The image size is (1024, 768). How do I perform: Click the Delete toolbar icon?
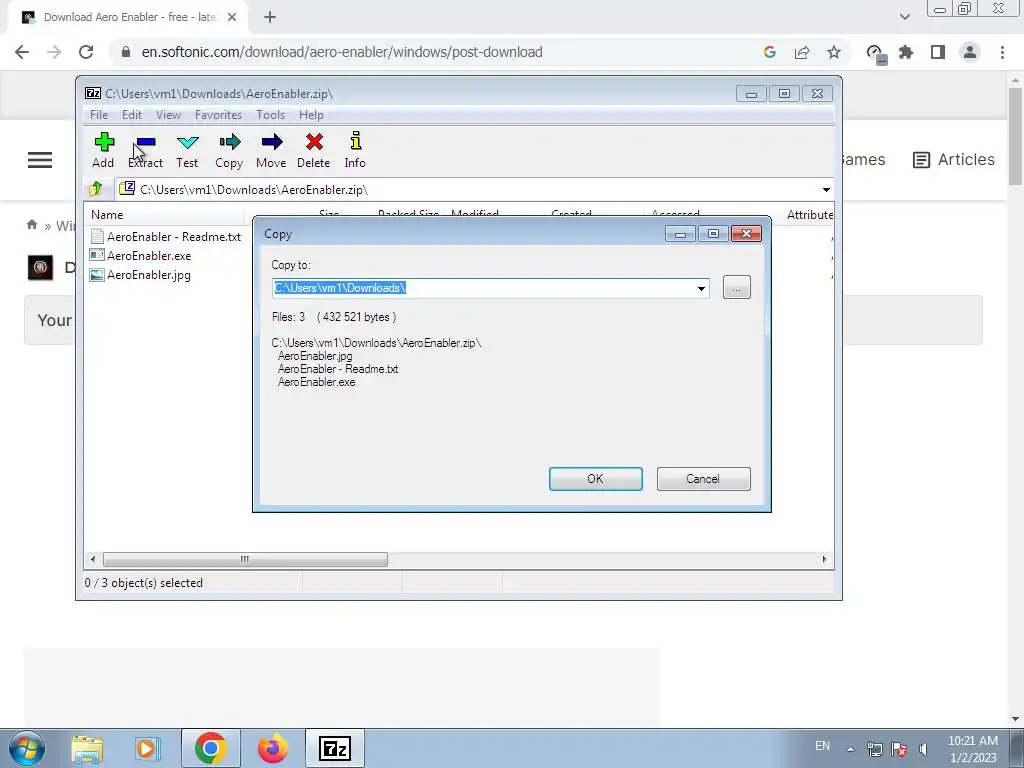pos(313,150)
